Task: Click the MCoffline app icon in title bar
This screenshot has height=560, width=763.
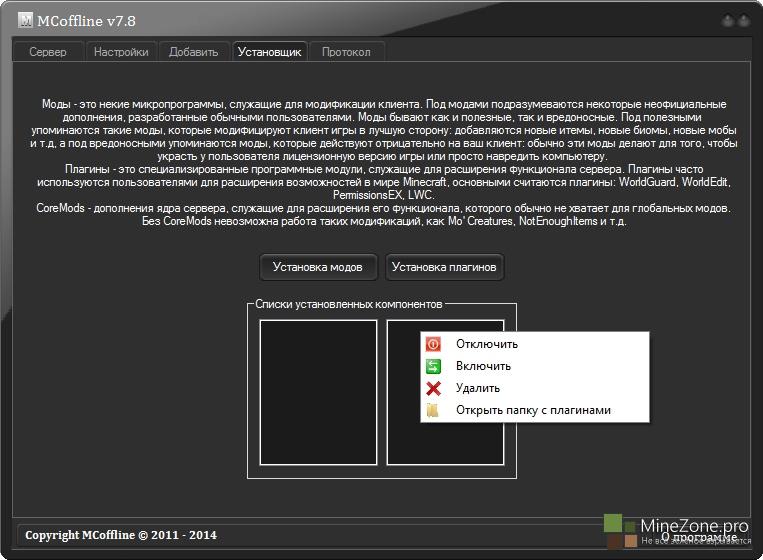Action: click(x=26, y=20)
